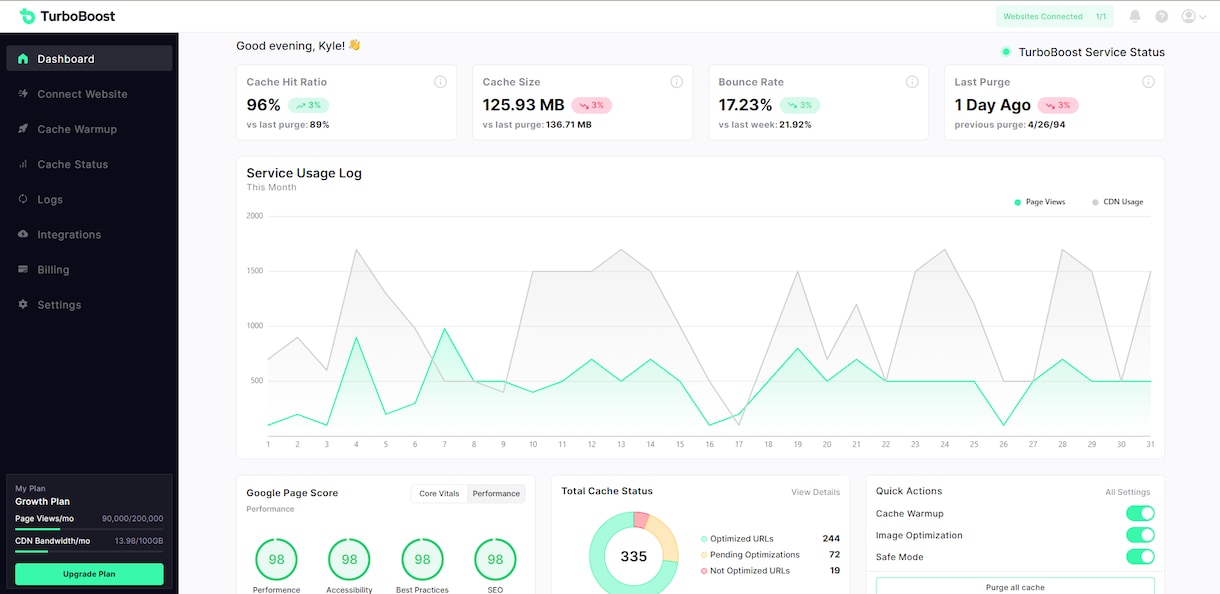This screenshot has width=1220, height=594.
Task: Switch to the Core Vitals tab
Action: [x=439, y=493]
